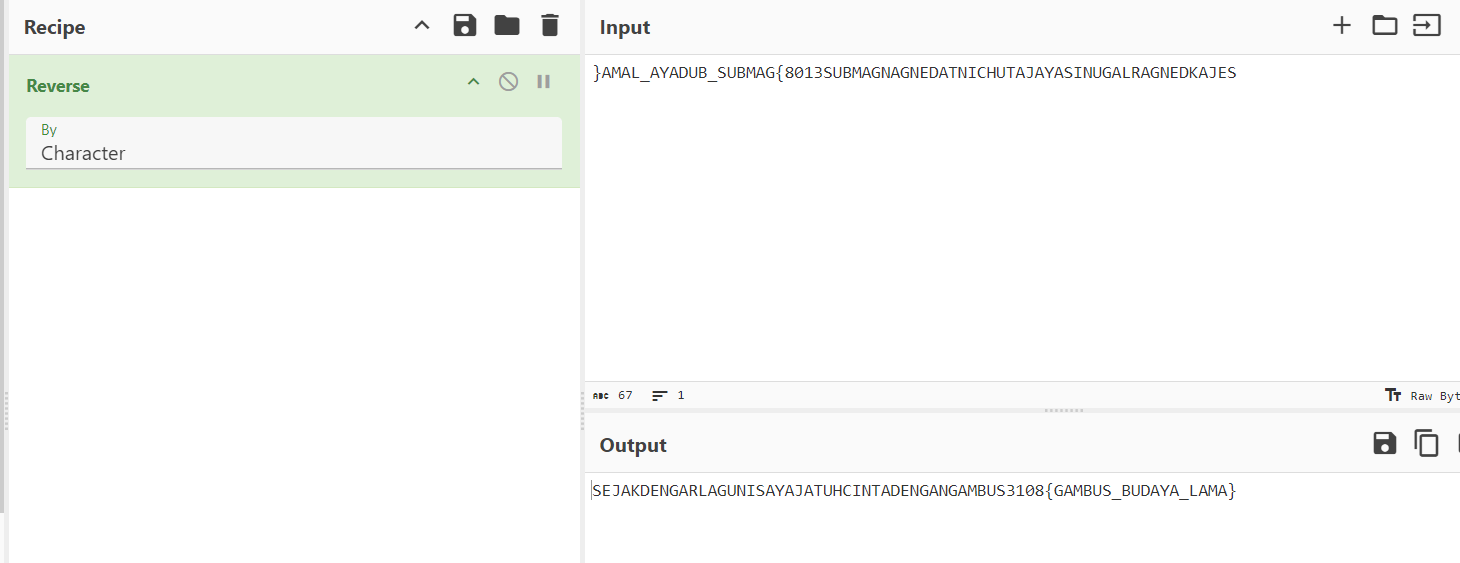The width and height of the screenshot is (1460, 563).
Task: Disable the Reverse operation
Action: 509,82
